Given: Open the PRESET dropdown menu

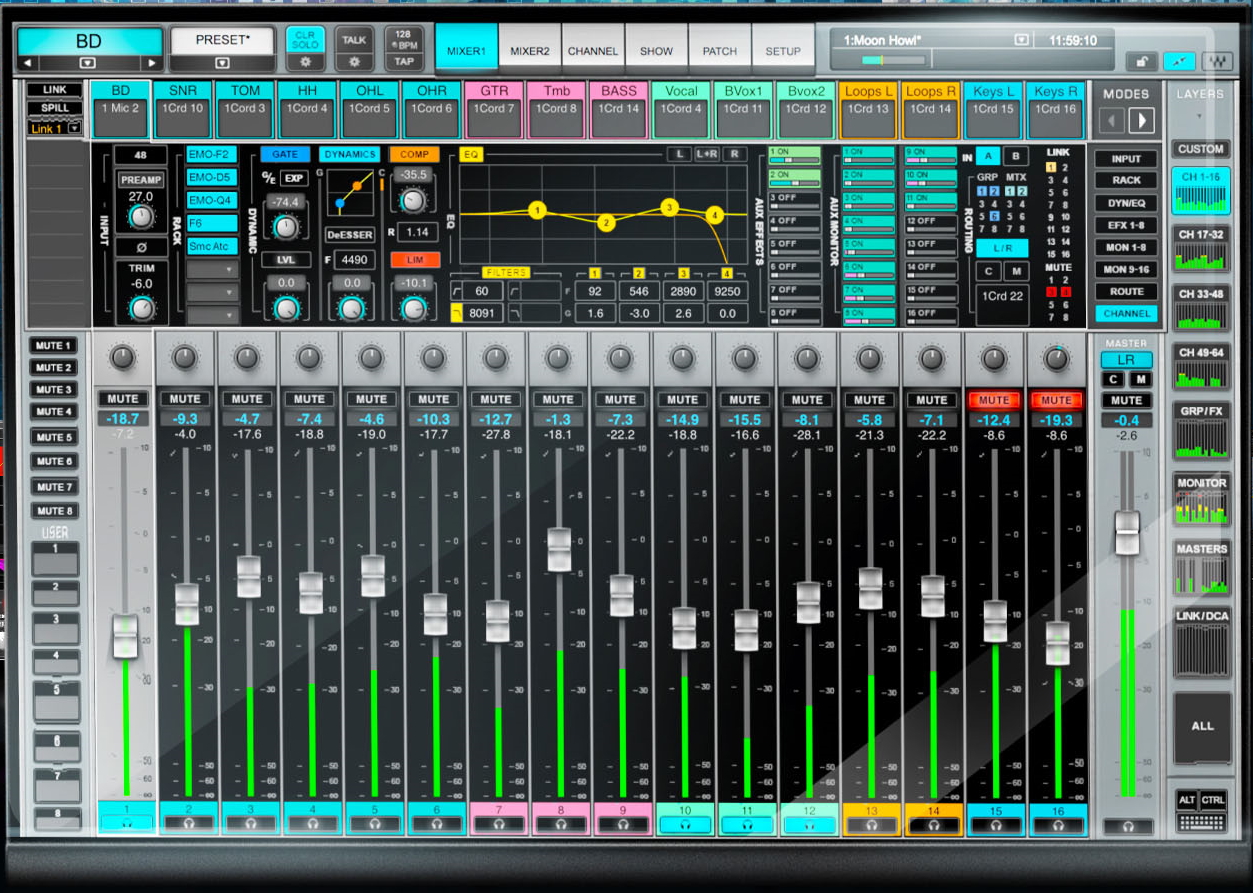Looking at the screenshot, I should click(x=221, y=63).
